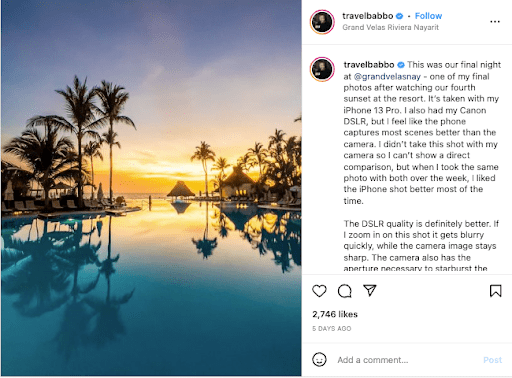Like the post with the heart icon
The height and width of the screenshot is (378, 512).
click(x=319, y=291)
